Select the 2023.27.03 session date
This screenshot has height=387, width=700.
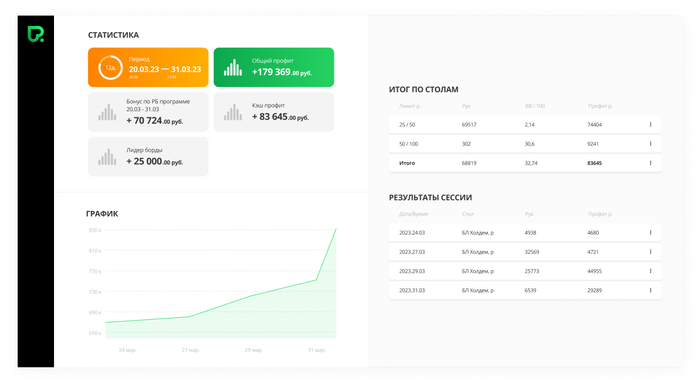412,252
